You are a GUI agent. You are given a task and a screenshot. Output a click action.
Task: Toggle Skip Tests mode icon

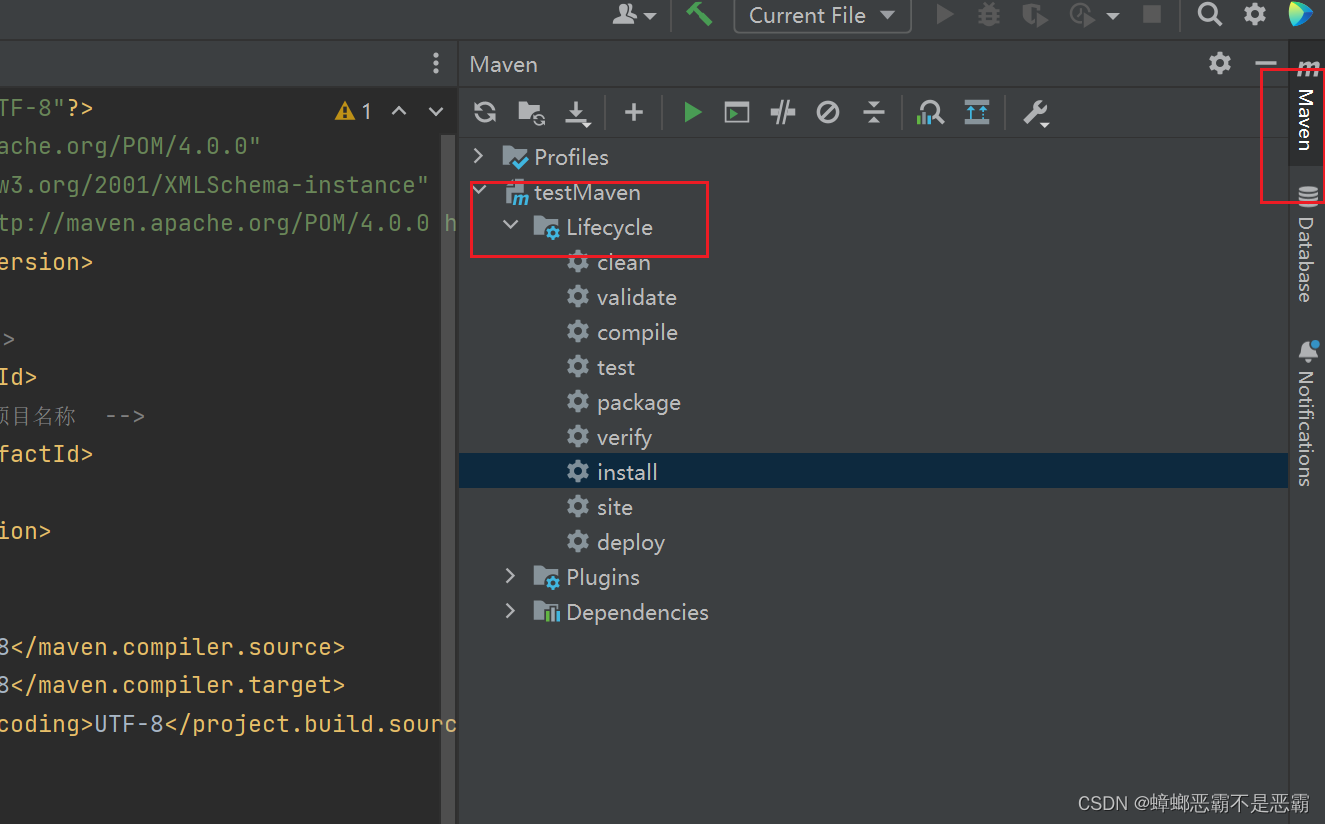[x=827, y=112]
